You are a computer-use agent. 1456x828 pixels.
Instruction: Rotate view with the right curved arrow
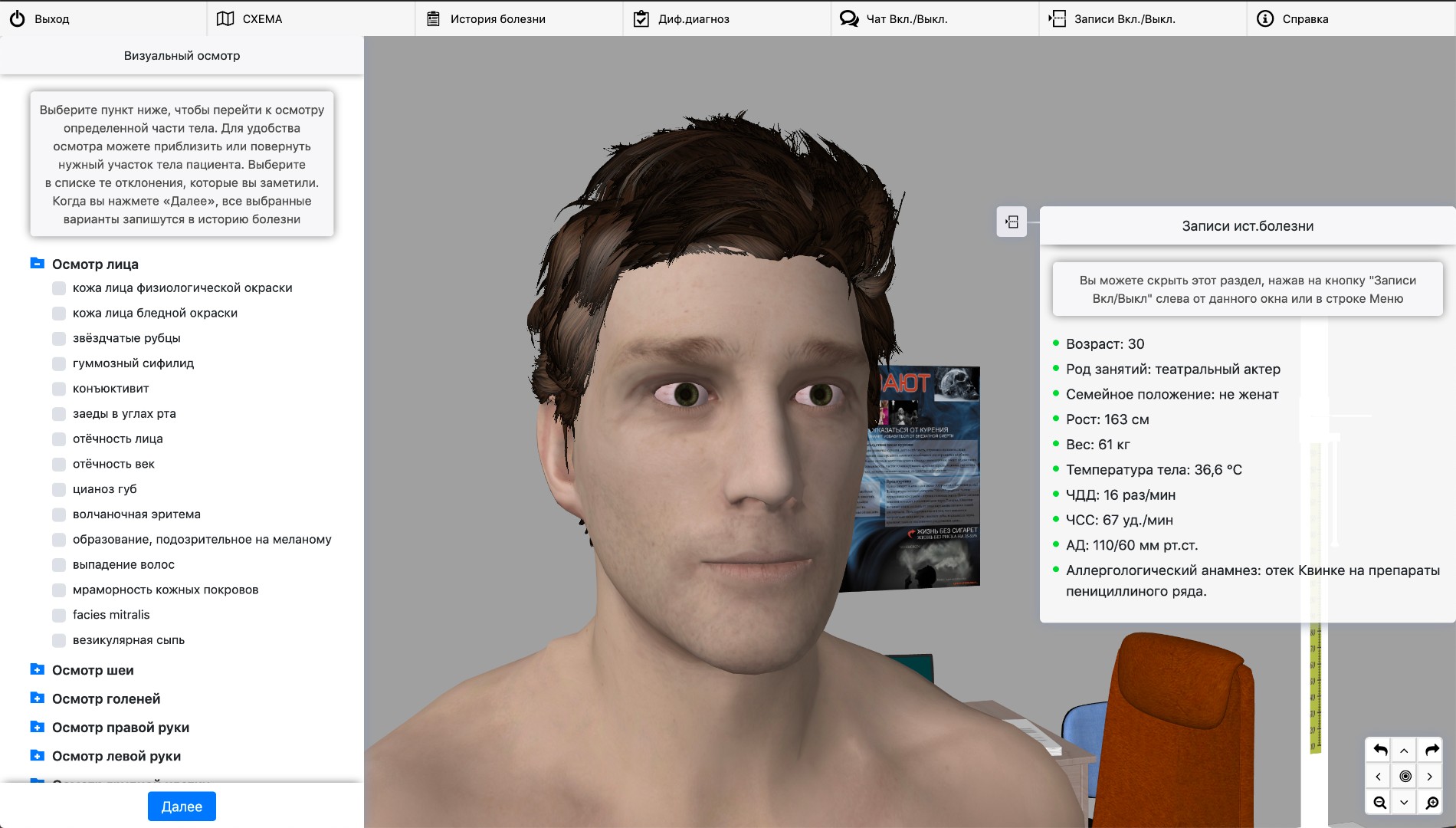click(1431, 751)
